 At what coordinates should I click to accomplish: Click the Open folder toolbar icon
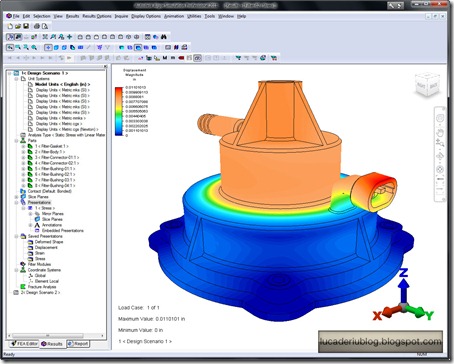click(x=18, y=26)
